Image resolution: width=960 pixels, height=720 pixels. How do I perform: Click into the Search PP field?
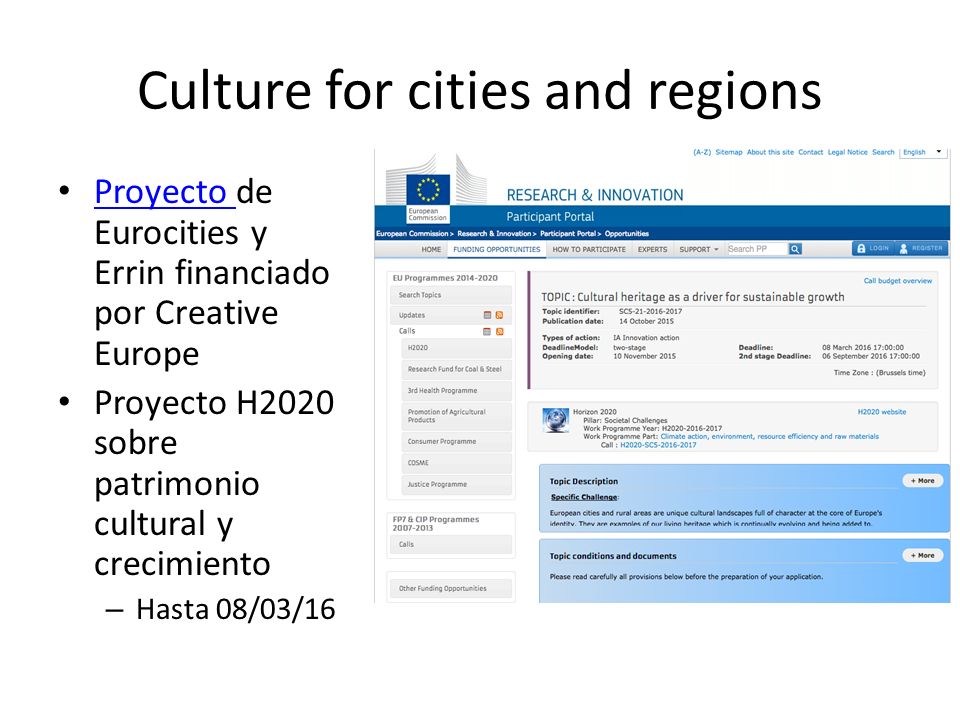(x=757, y=249)
